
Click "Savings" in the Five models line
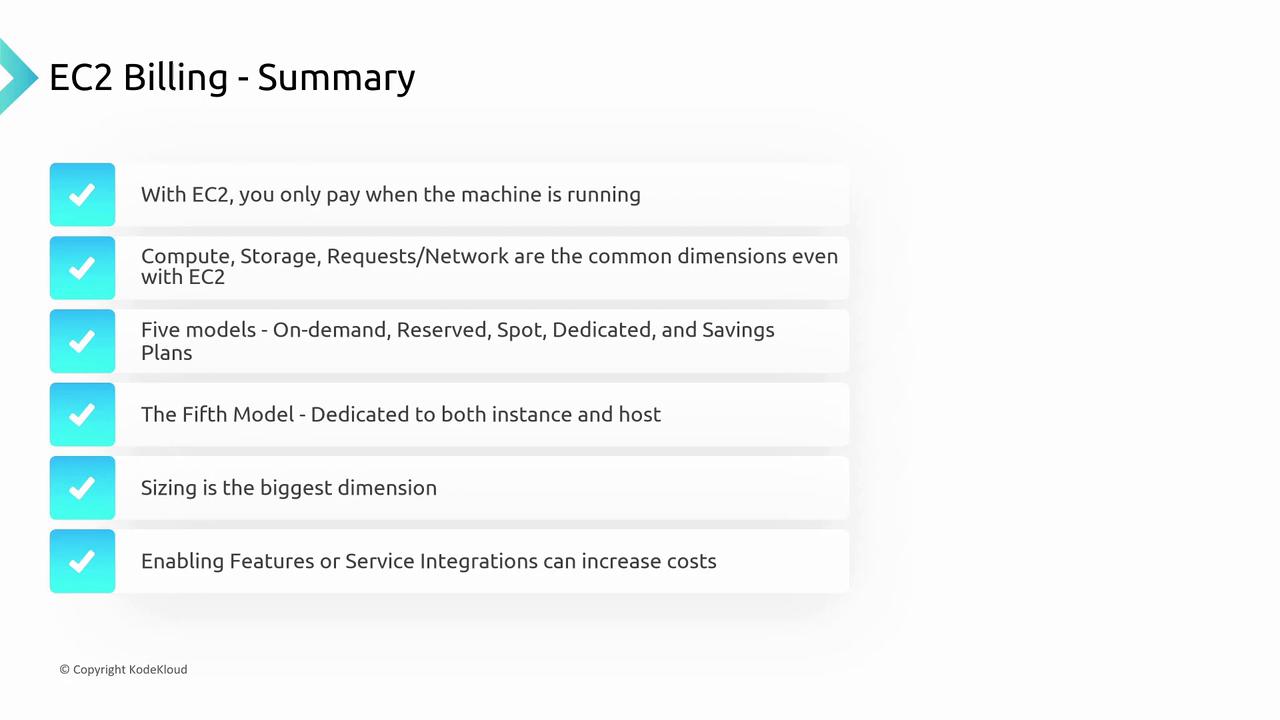[x=738, y=331]
